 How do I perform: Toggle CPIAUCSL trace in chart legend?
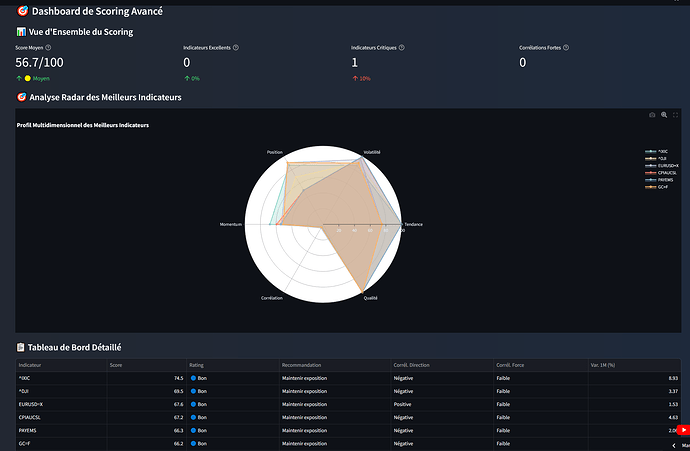point(666,172)
